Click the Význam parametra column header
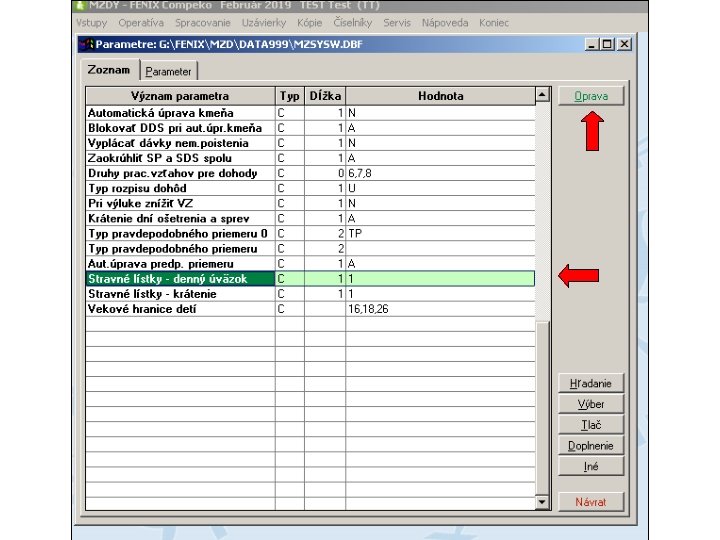Viewport: 720px width, 540px height. (180, 96)
